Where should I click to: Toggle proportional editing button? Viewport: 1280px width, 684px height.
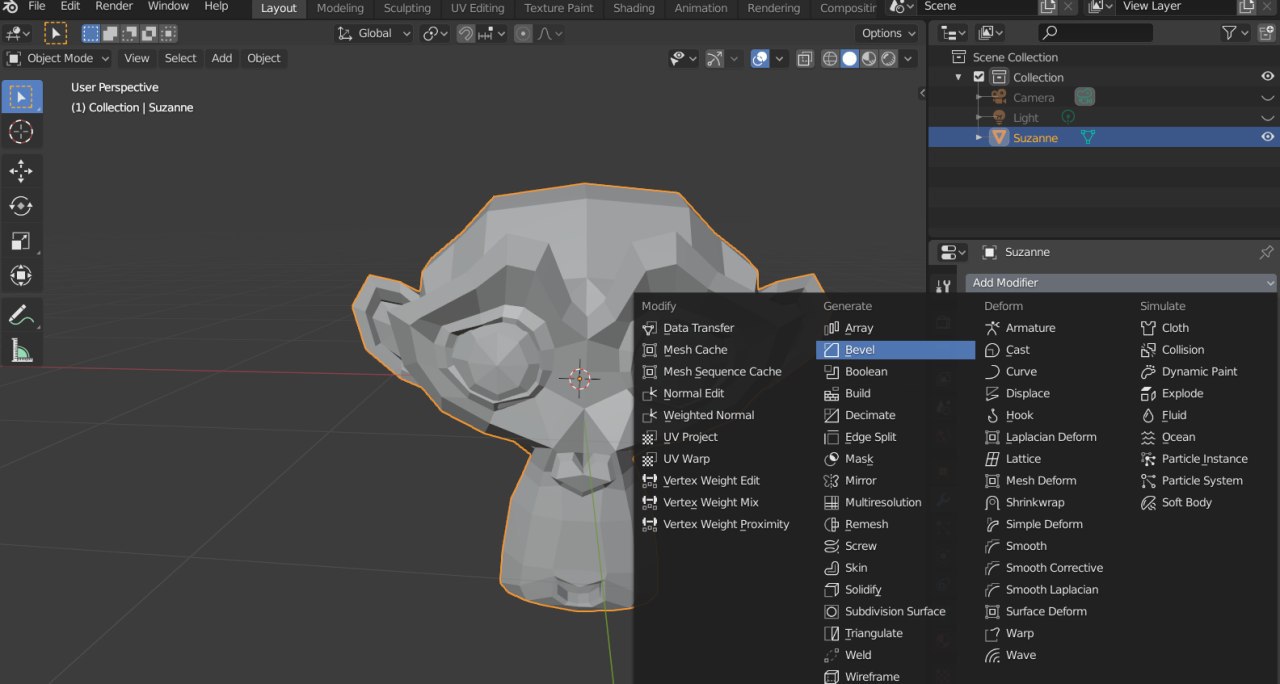523,33
